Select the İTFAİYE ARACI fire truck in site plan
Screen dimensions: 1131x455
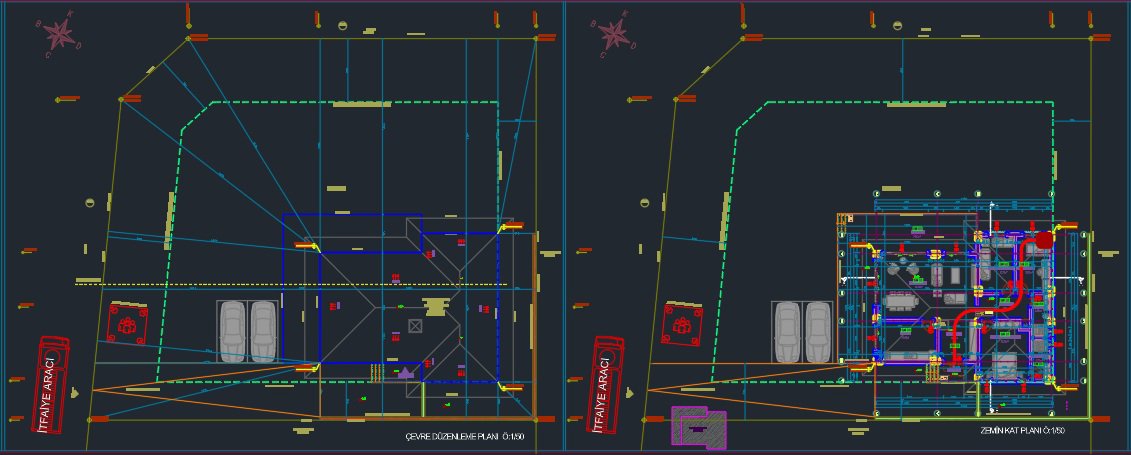(x=50, y=385)
